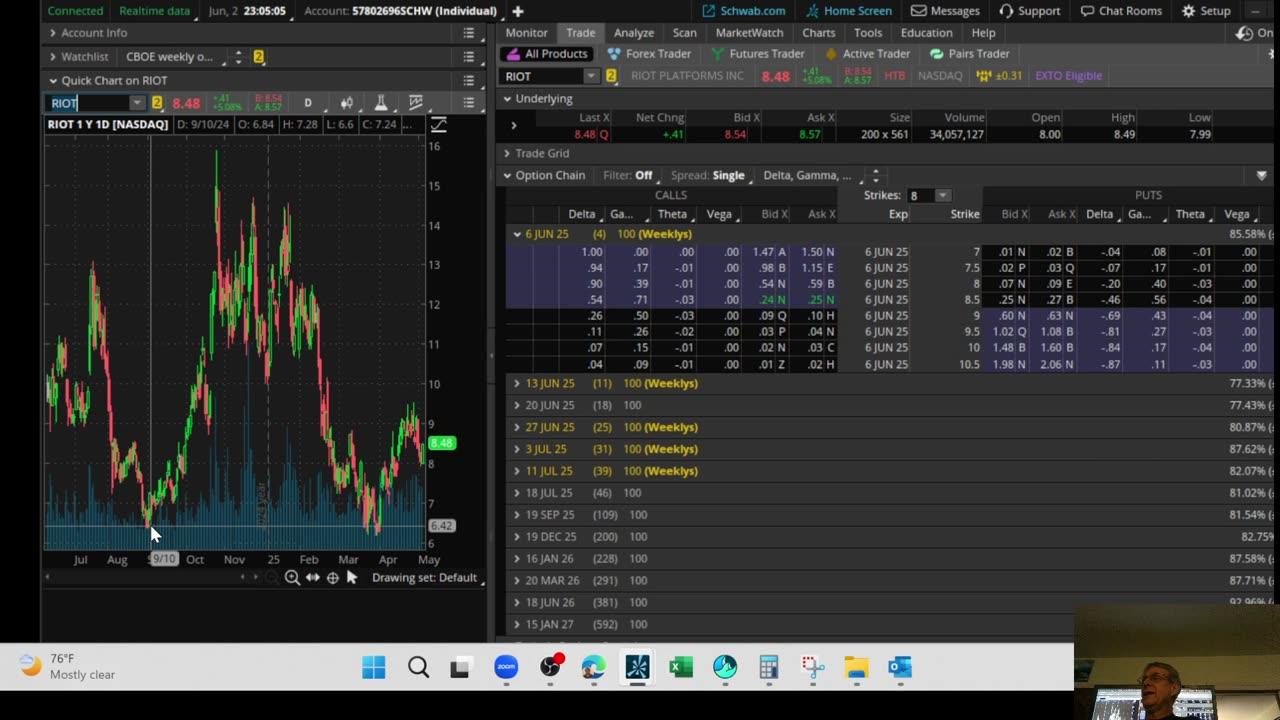The width and height of the screenshot is (1280, 720).
Task: Open Trade tab RIOT symbol dropdown
Action: point(591,76)
